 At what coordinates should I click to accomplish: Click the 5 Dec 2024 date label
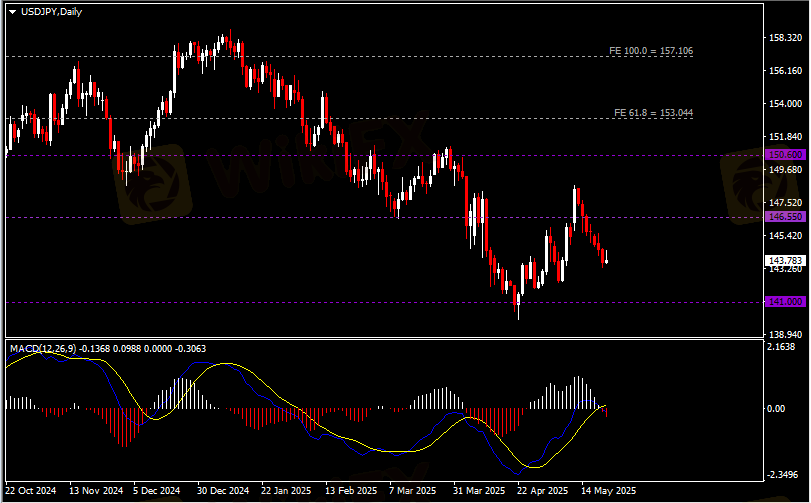(157, 490)
